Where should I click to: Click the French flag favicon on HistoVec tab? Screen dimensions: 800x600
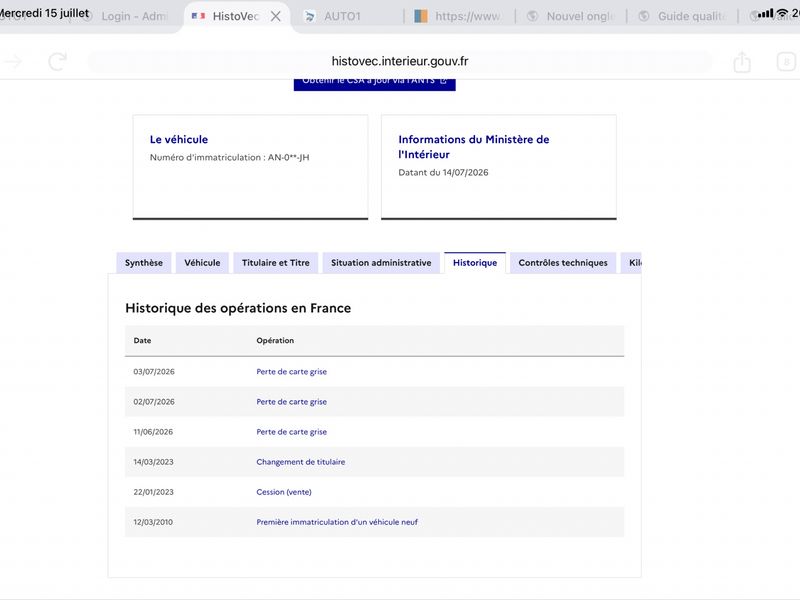pos(198,16)
